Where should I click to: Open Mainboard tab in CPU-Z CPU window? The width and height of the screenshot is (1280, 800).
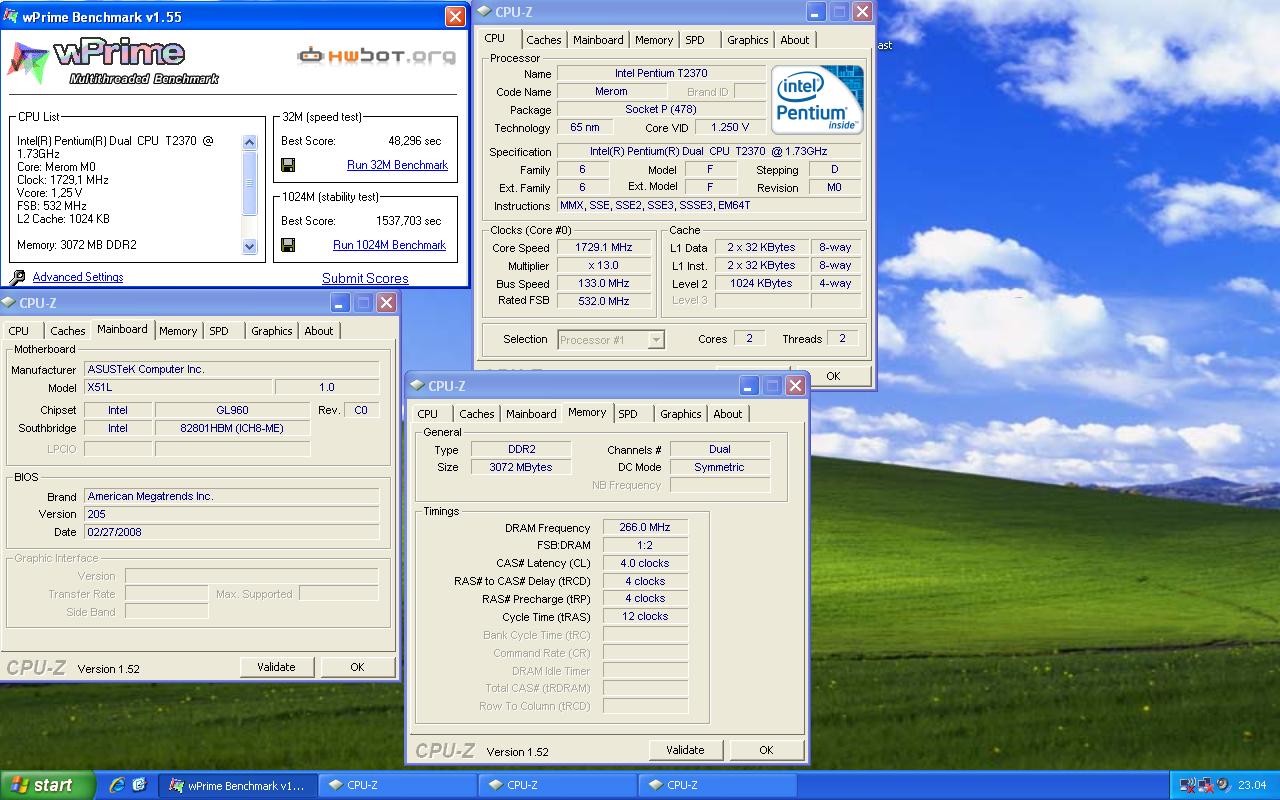point(598,40)
